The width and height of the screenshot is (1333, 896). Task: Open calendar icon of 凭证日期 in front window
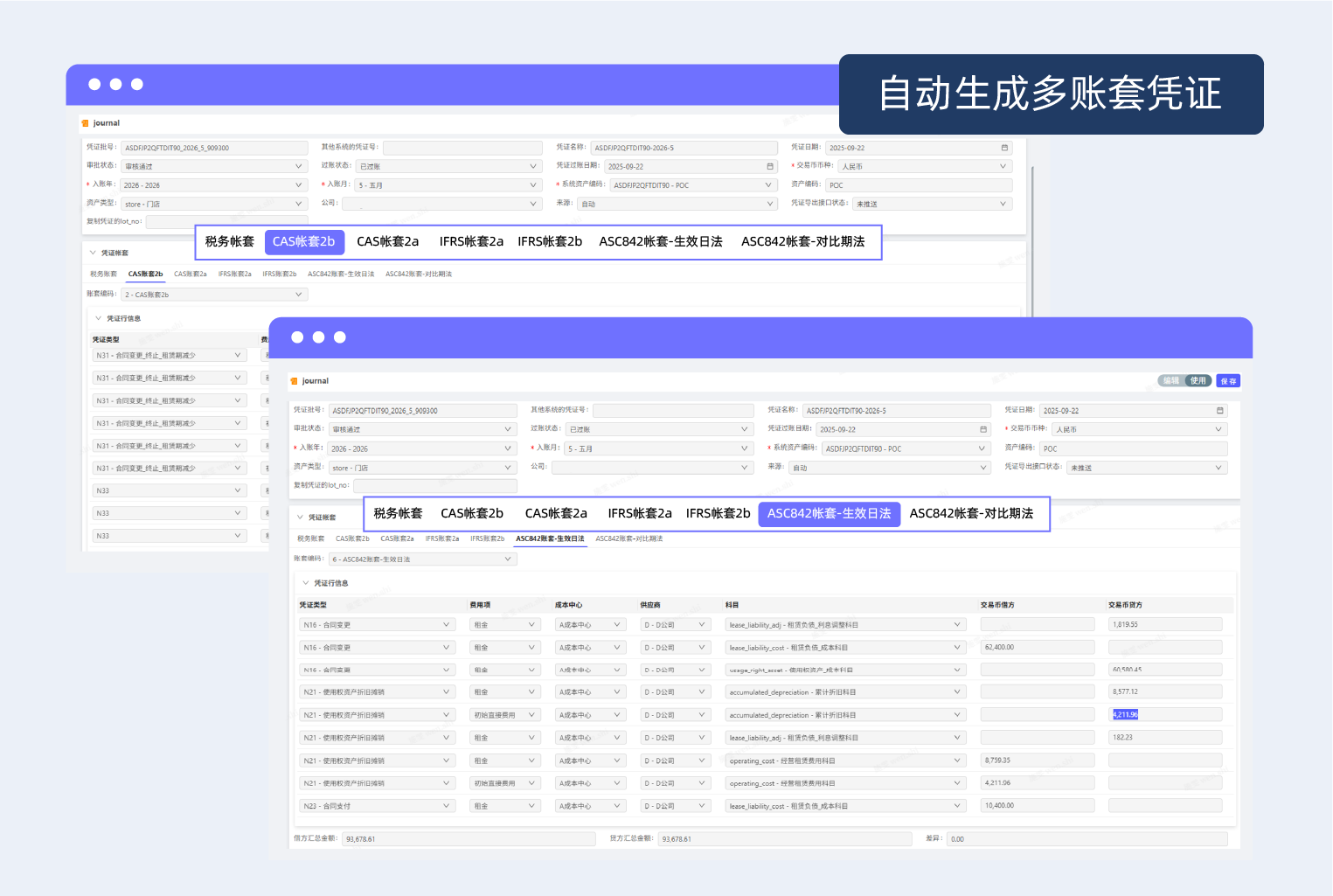(1219, 410)
